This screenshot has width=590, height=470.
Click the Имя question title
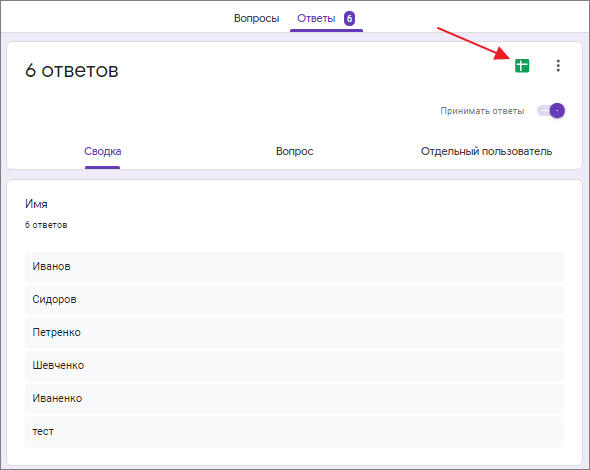coord(36,204)
